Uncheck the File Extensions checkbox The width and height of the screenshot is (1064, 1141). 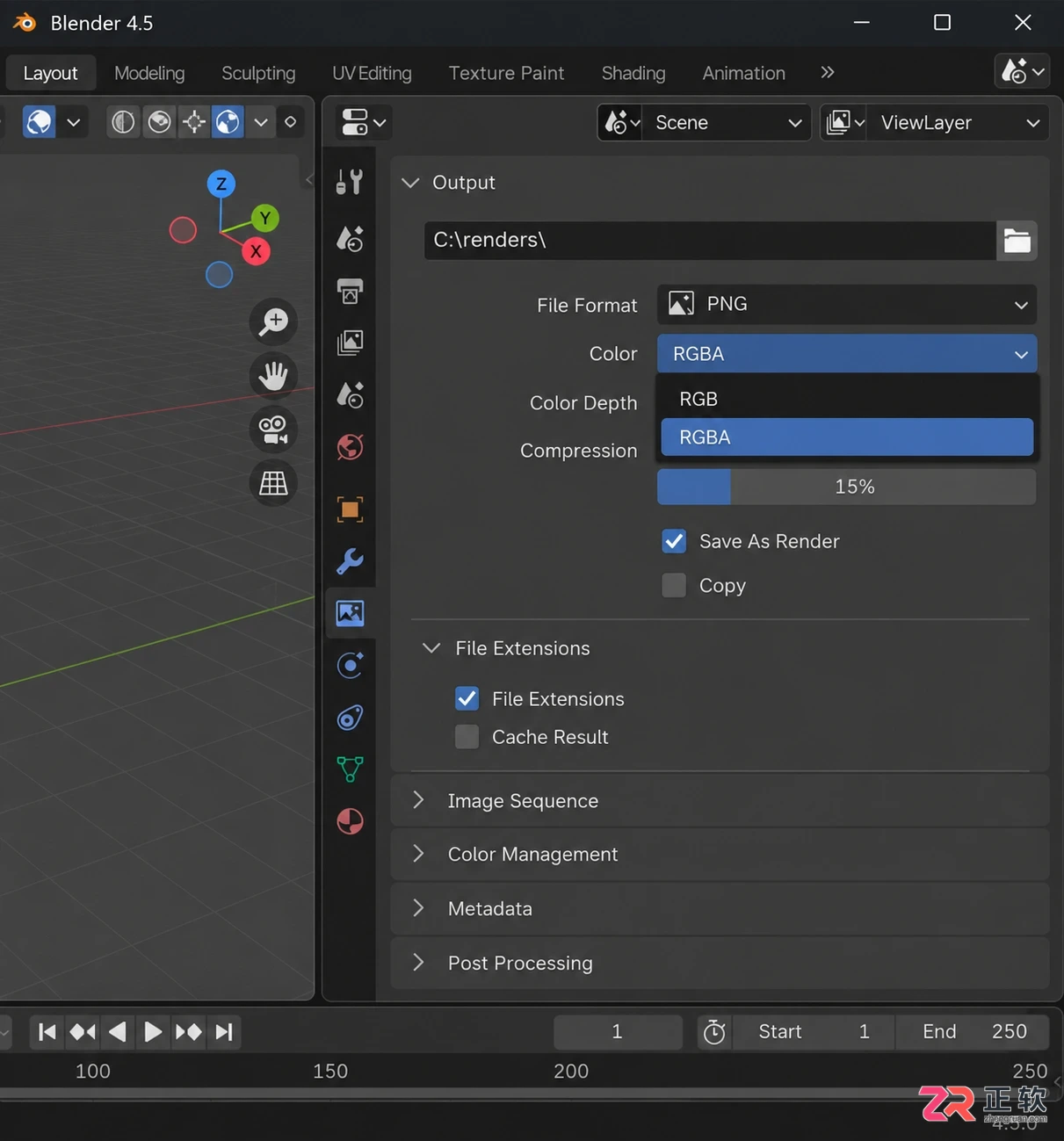point(467,698)
